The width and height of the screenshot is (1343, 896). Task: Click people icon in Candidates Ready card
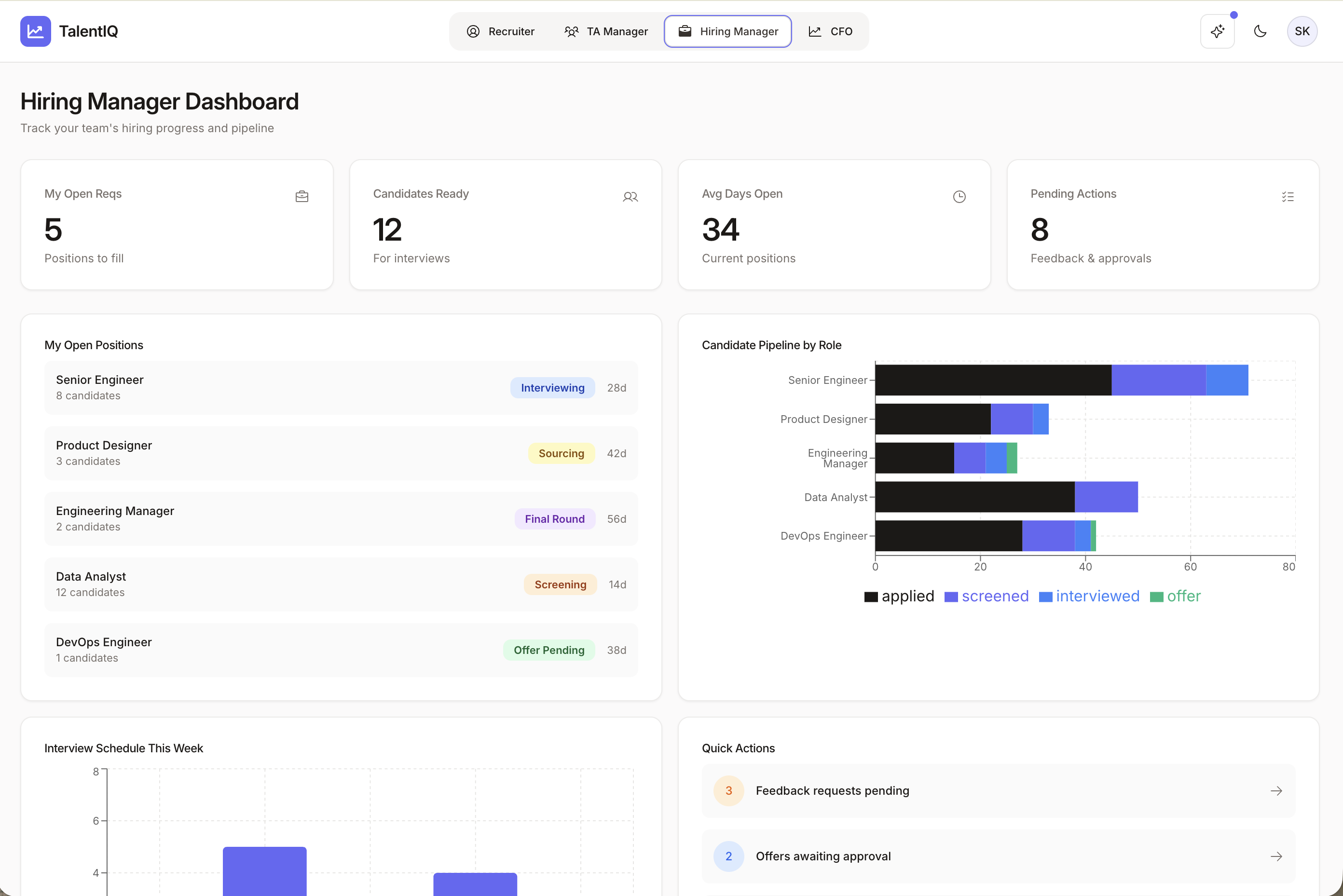click(630, 197)
